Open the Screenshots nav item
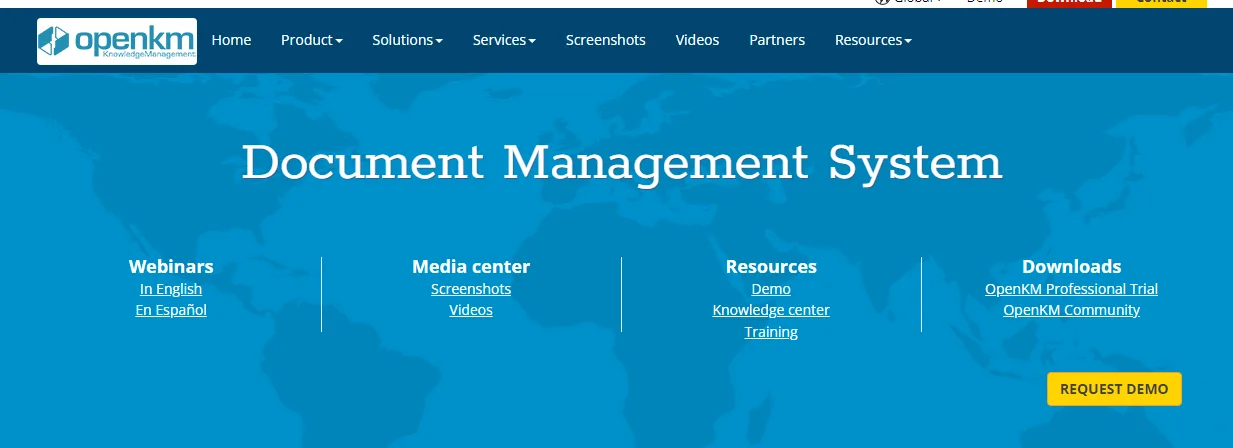The image size is (1233, 448). (x=605, y=40)
